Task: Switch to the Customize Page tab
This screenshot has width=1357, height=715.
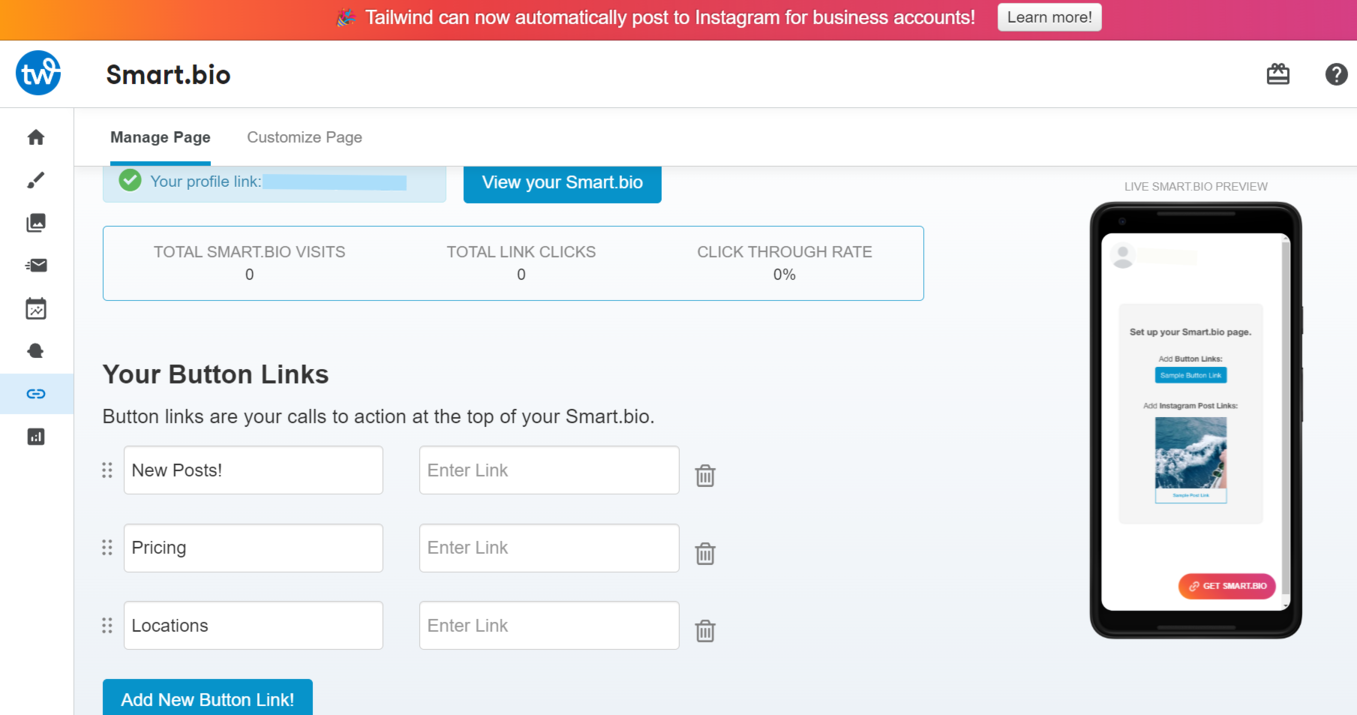Action: pos(304,137)
